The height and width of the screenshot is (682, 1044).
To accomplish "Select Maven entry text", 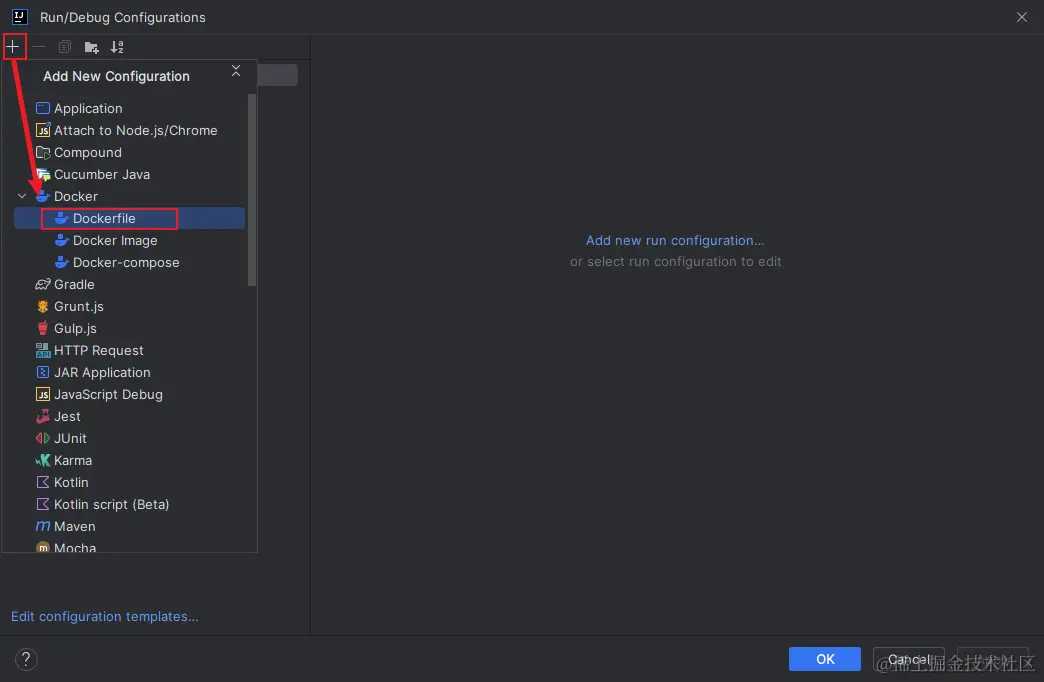I will pos(75,526).
